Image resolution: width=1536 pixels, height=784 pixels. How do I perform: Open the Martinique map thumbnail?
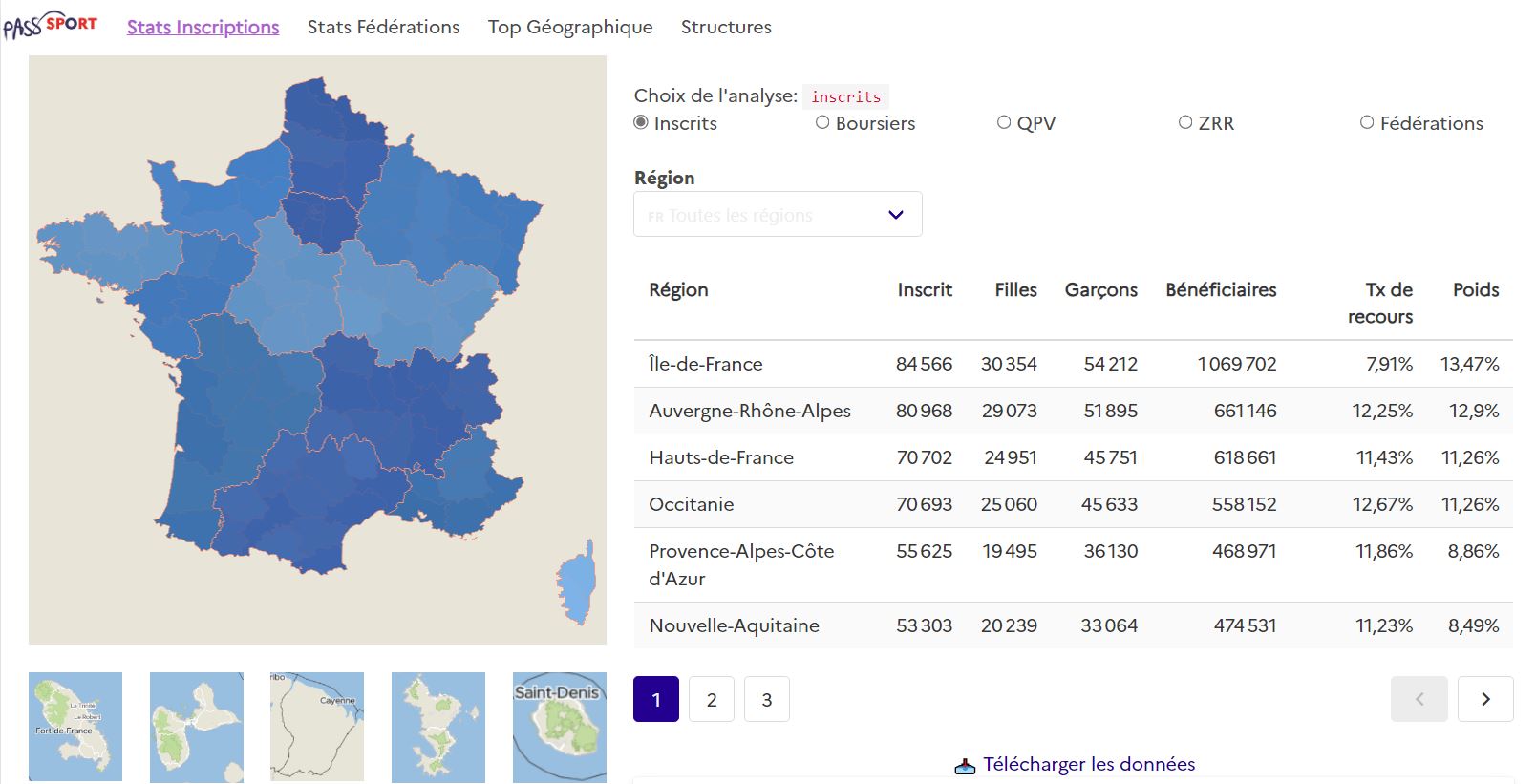(75, 726)
